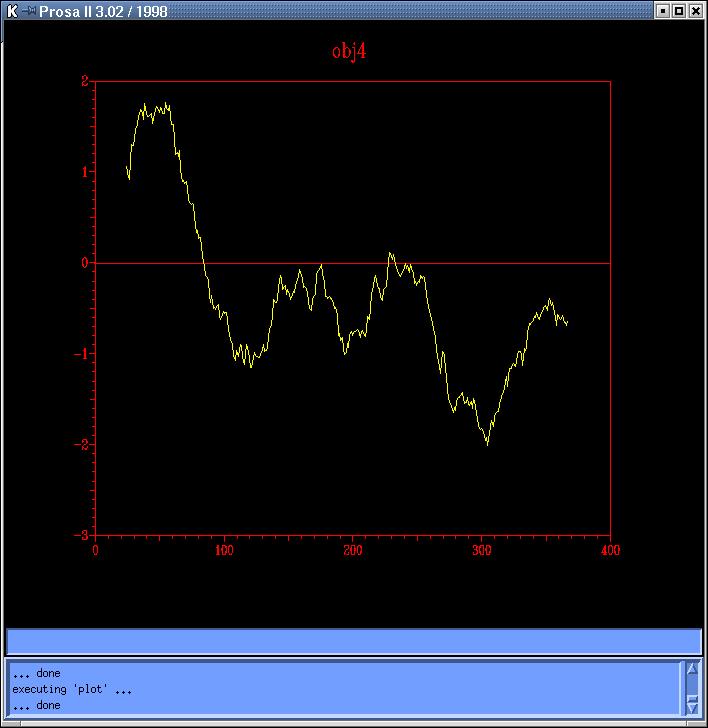Minimize the Prosa II window
This screenshot has height=728, width=708.
pos(662,11)
